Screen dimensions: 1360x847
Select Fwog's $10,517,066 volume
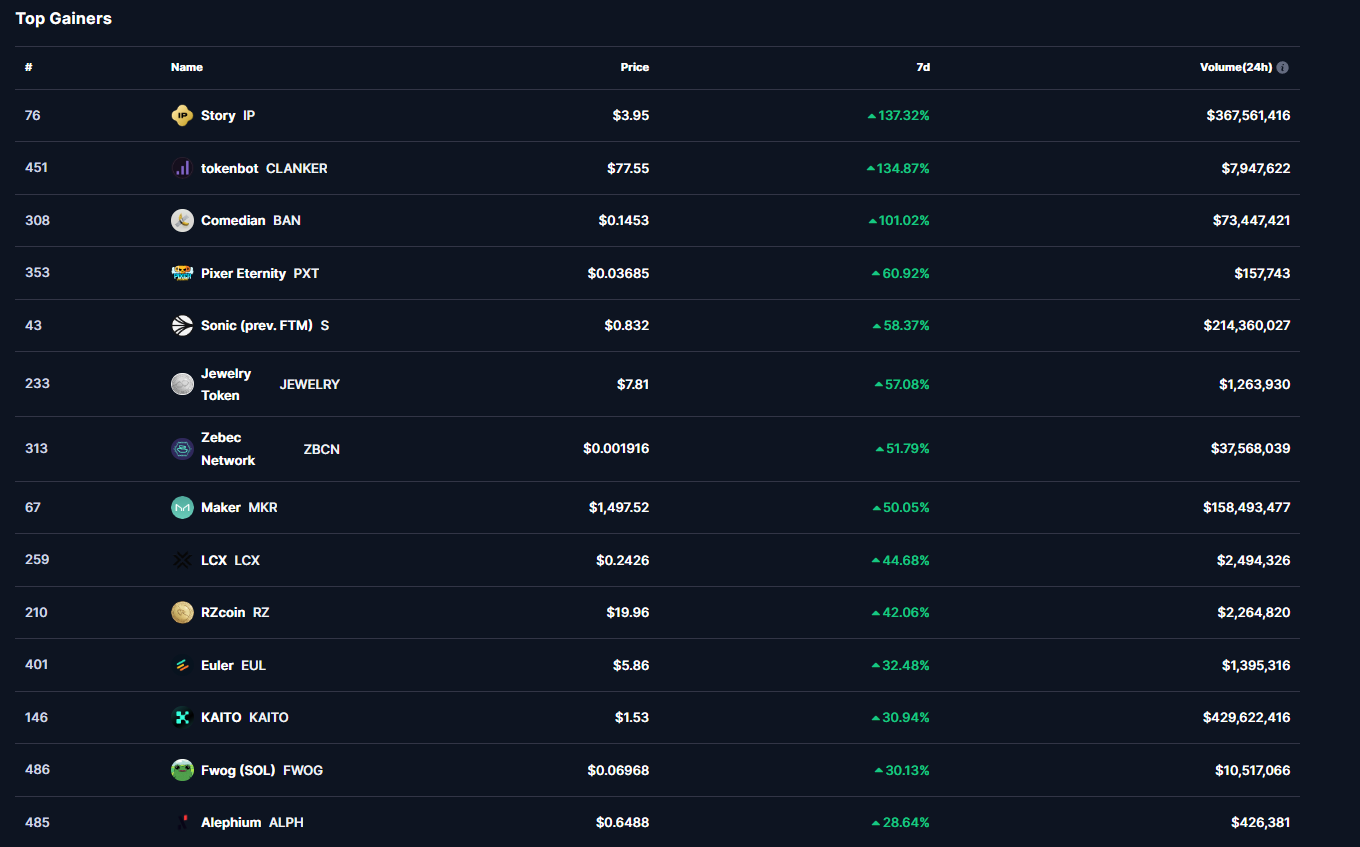tap(1252, 770)
